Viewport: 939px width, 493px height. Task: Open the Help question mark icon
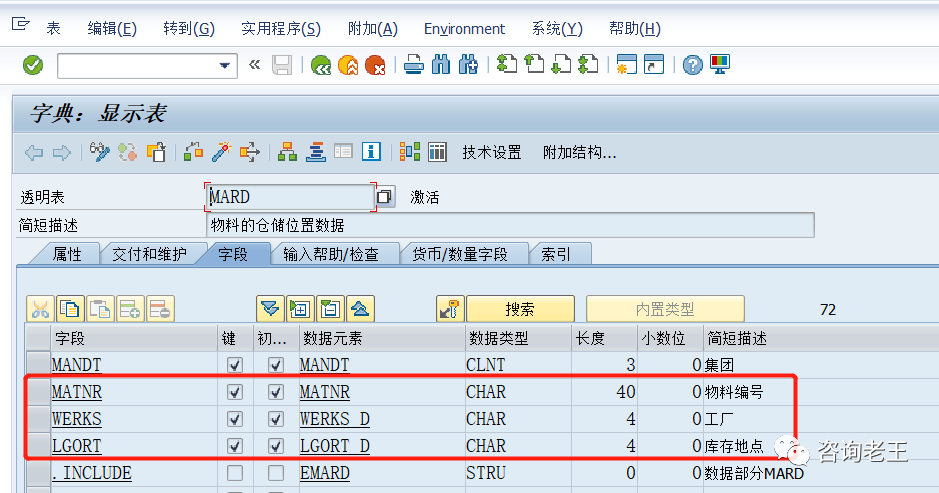click(692, 65)
